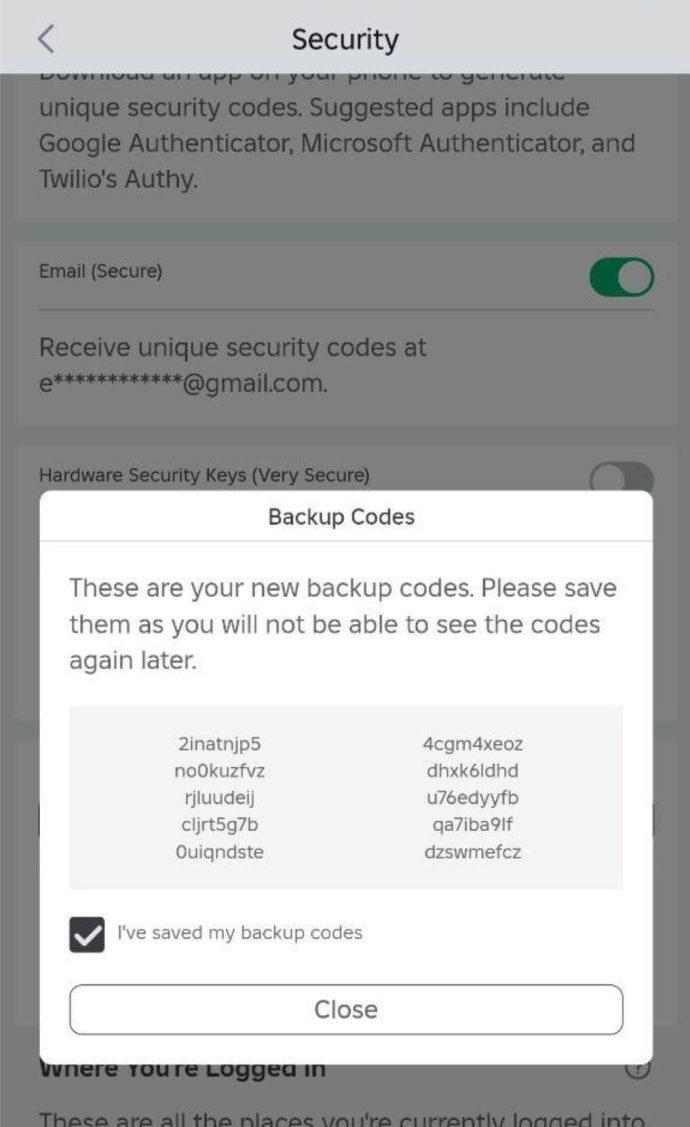Click backup code qa7iba9lf
Viewport: 690px width, 1127px height.
pos(472,825)
